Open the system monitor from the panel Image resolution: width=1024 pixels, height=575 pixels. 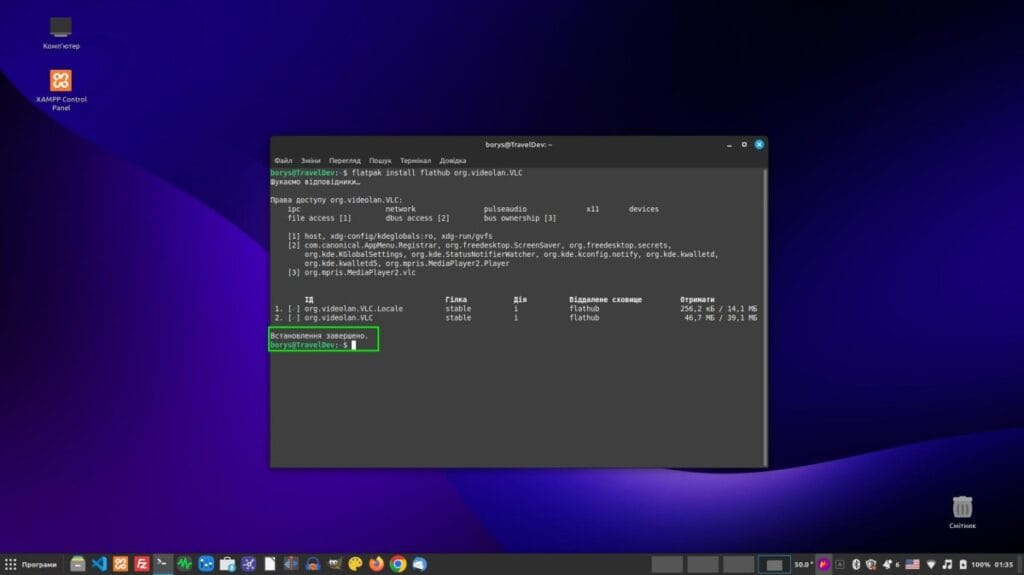[x=184, y=564]
